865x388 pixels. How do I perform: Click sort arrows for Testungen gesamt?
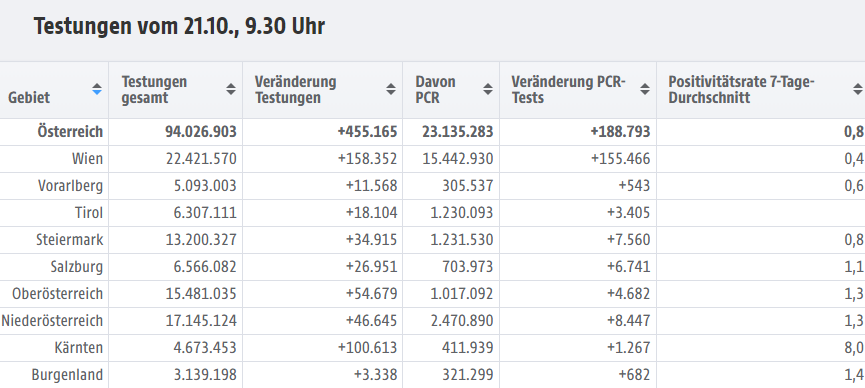(231, 89)
